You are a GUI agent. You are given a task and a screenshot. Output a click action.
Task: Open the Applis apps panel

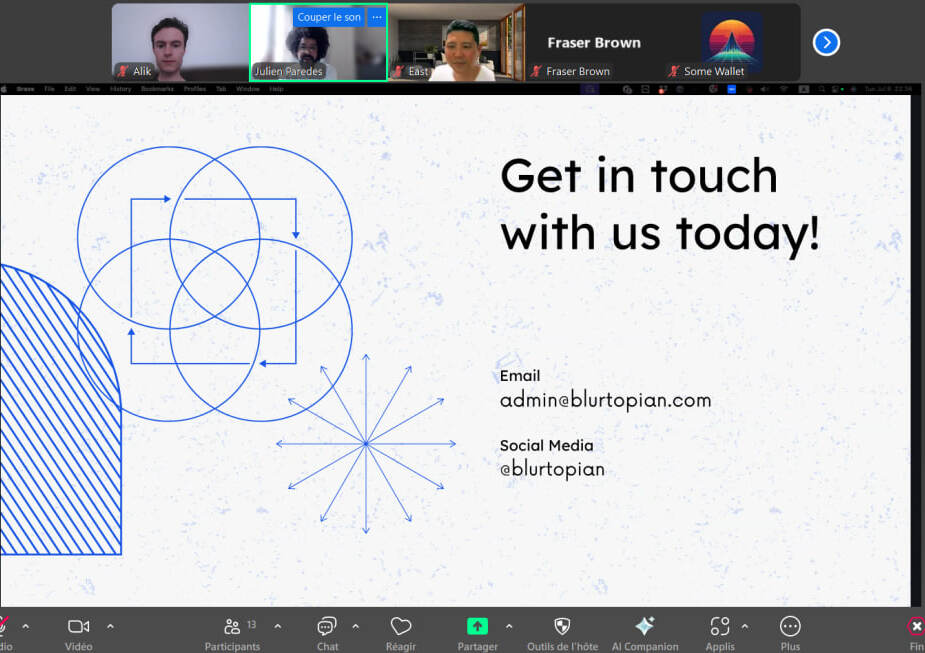tap(720, 634)
